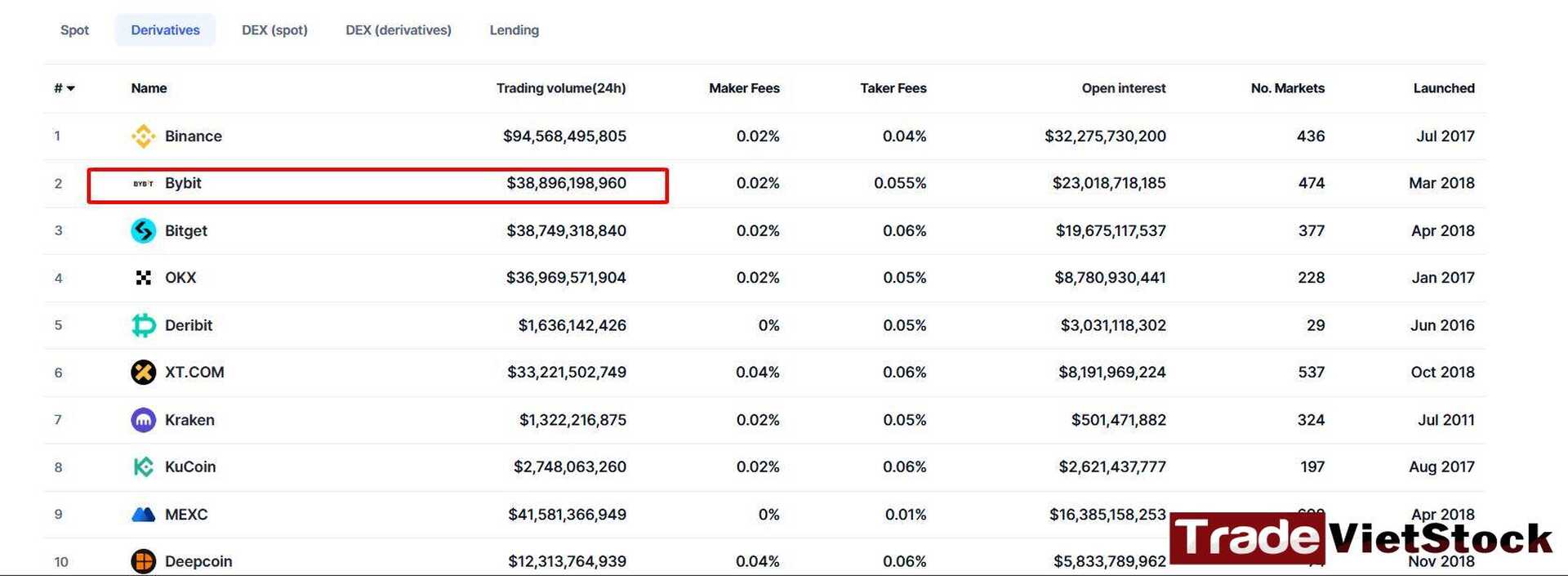Click the Bitget logo icon
The height and width of the screenshot is (576, 1568).
[143, 230]
